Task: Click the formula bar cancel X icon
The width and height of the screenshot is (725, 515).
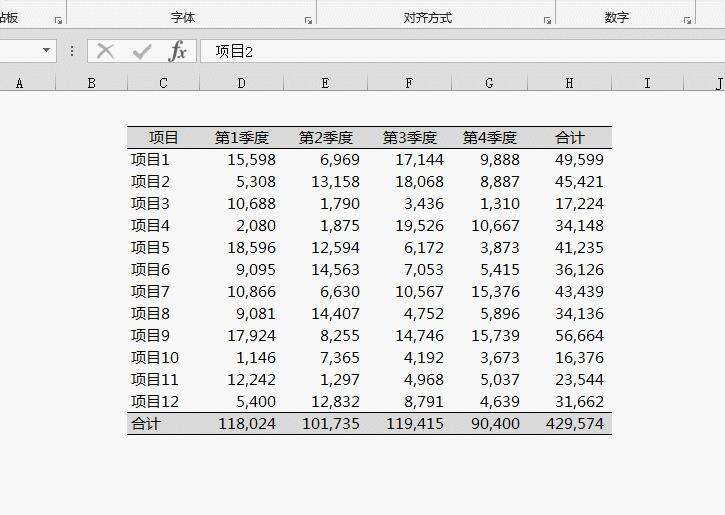Action: [x=105, y=51]
